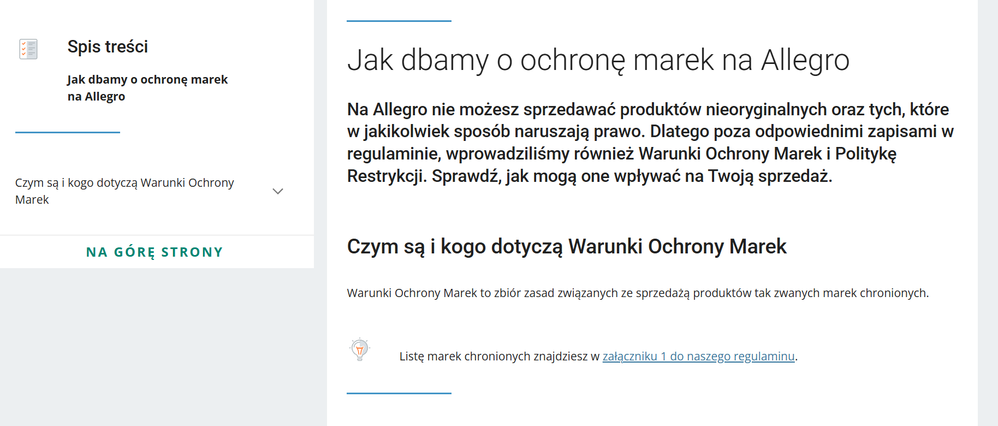The image size is (998, 426).
Task: Click the sentence 'Warunki Ochrony Marek to zbiór zasad'
Action: [637, 293]
